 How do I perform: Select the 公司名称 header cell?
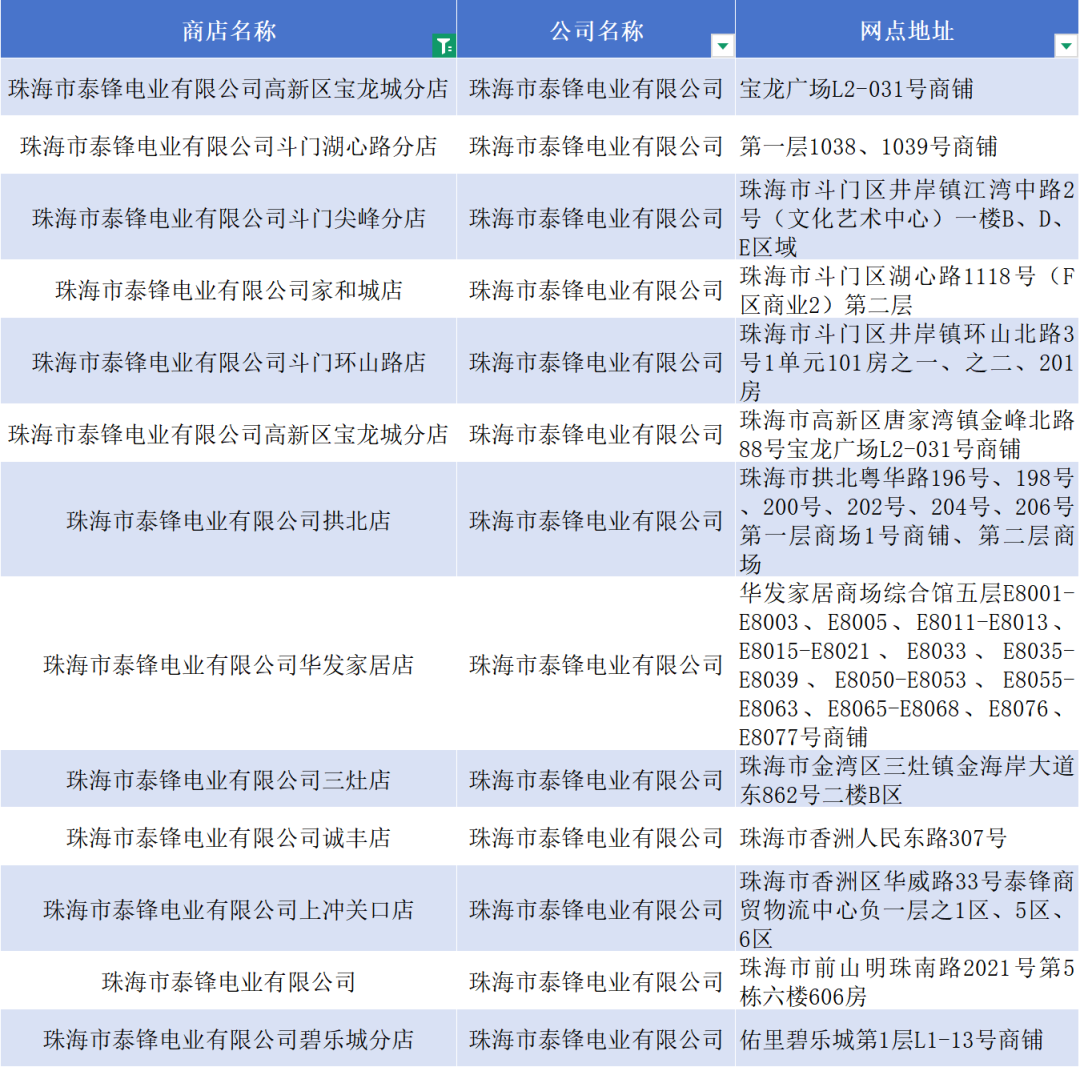[596, 29]
